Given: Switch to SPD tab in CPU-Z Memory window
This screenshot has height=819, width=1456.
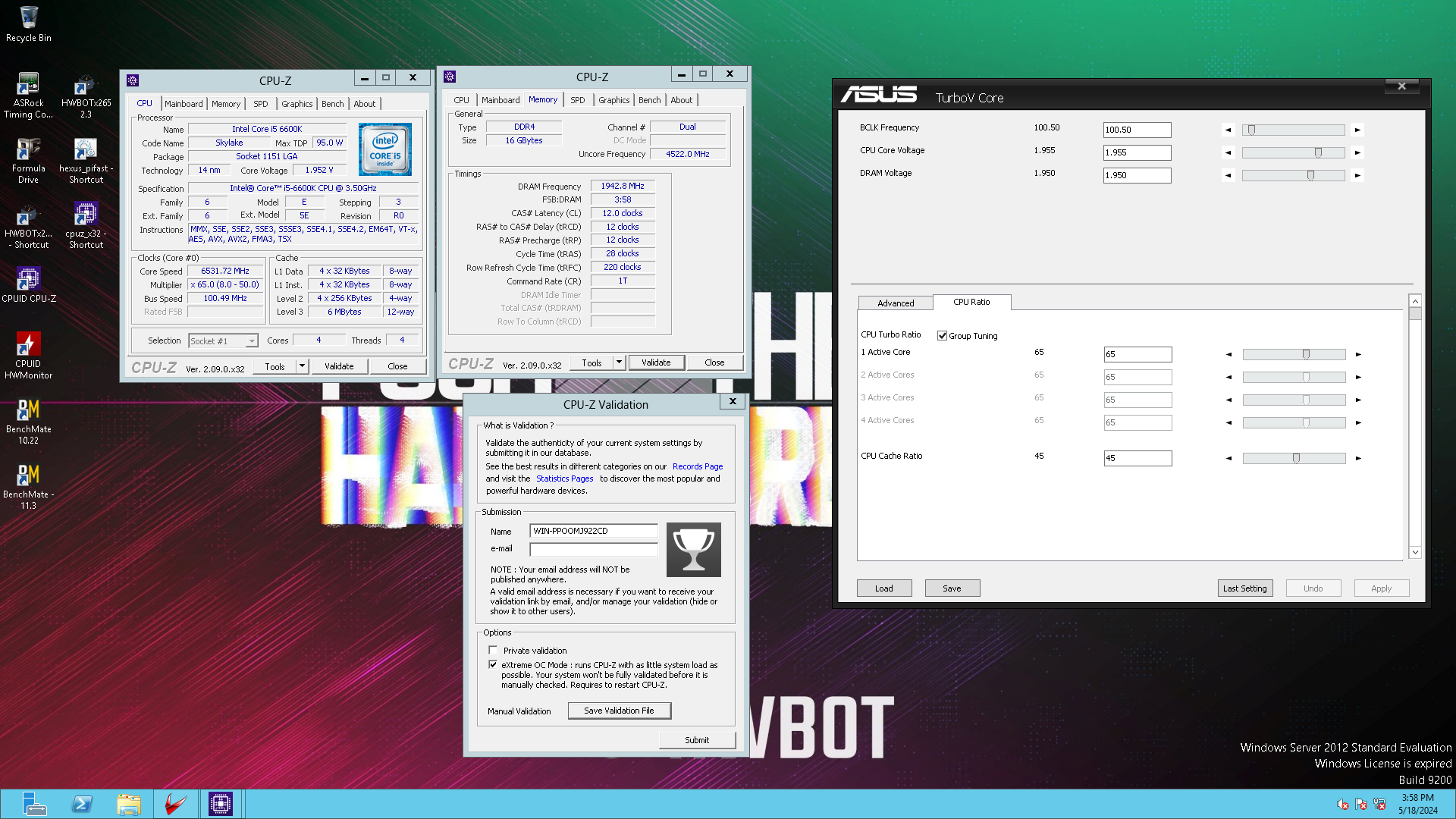Looking at the screenshot, I should coord(577,100).
